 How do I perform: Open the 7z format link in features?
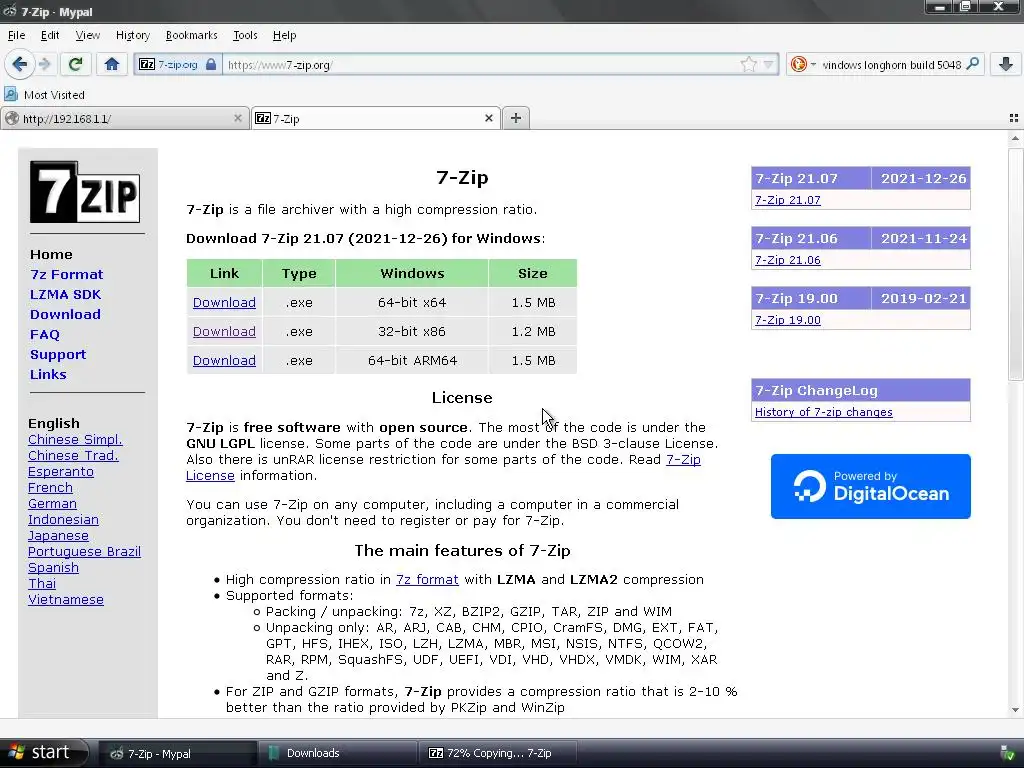point(427,579)
